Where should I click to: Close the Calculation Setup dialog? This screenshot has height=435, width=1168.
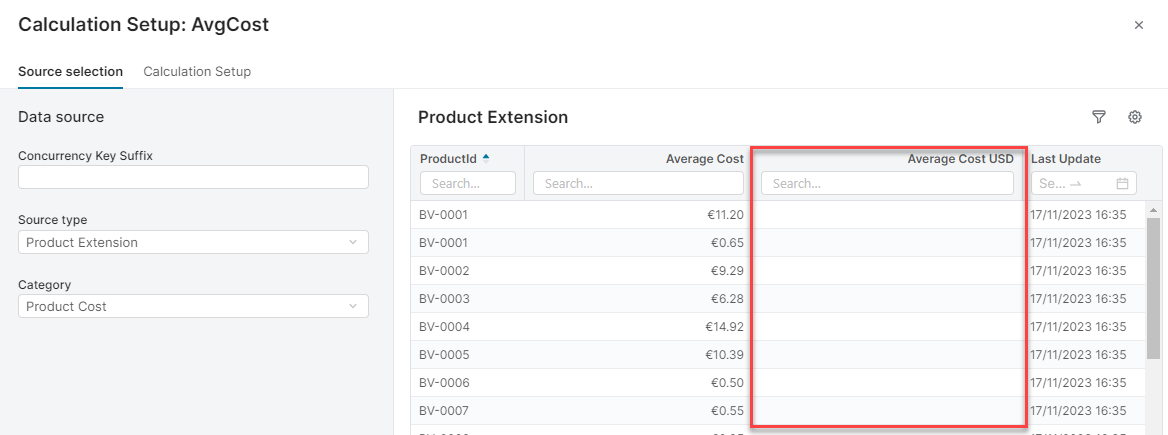click(1138, 25)
